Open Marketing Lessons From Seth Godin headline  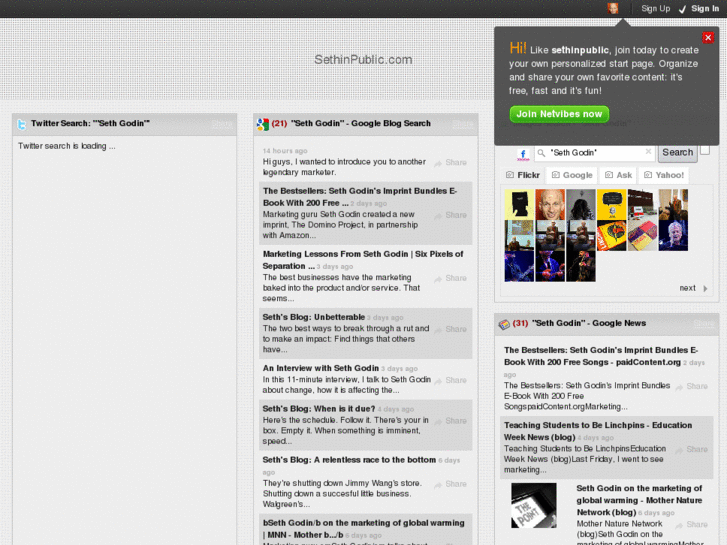(x=363, y=260)
